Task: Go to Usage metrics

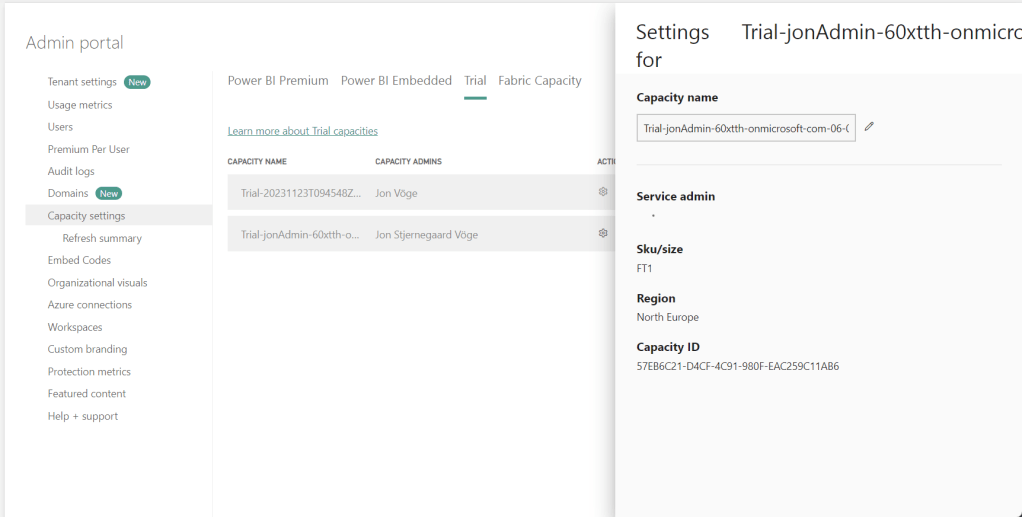Action: tap(80, 105)
